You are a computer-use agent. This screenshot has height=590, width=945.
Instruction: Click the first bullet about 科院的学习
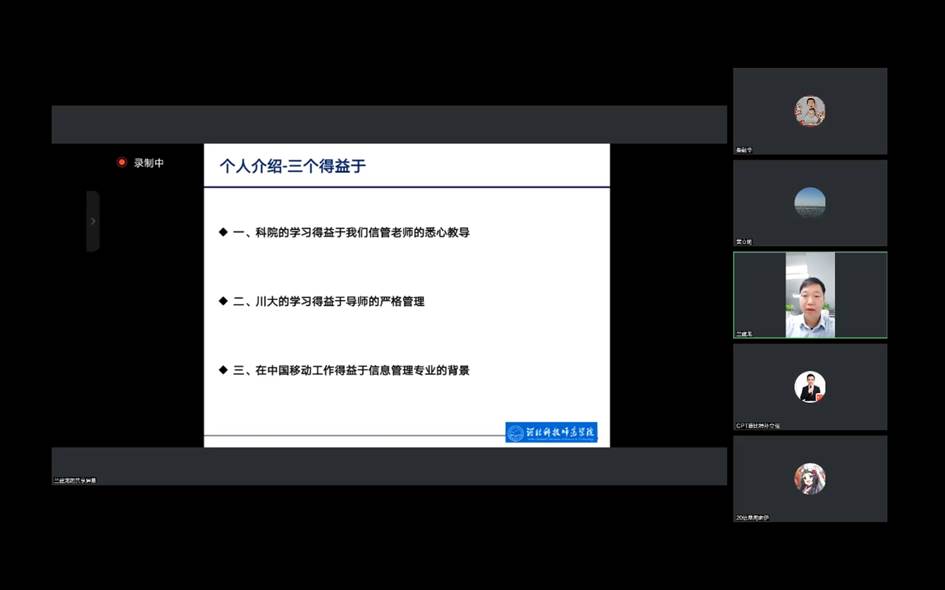351,232
